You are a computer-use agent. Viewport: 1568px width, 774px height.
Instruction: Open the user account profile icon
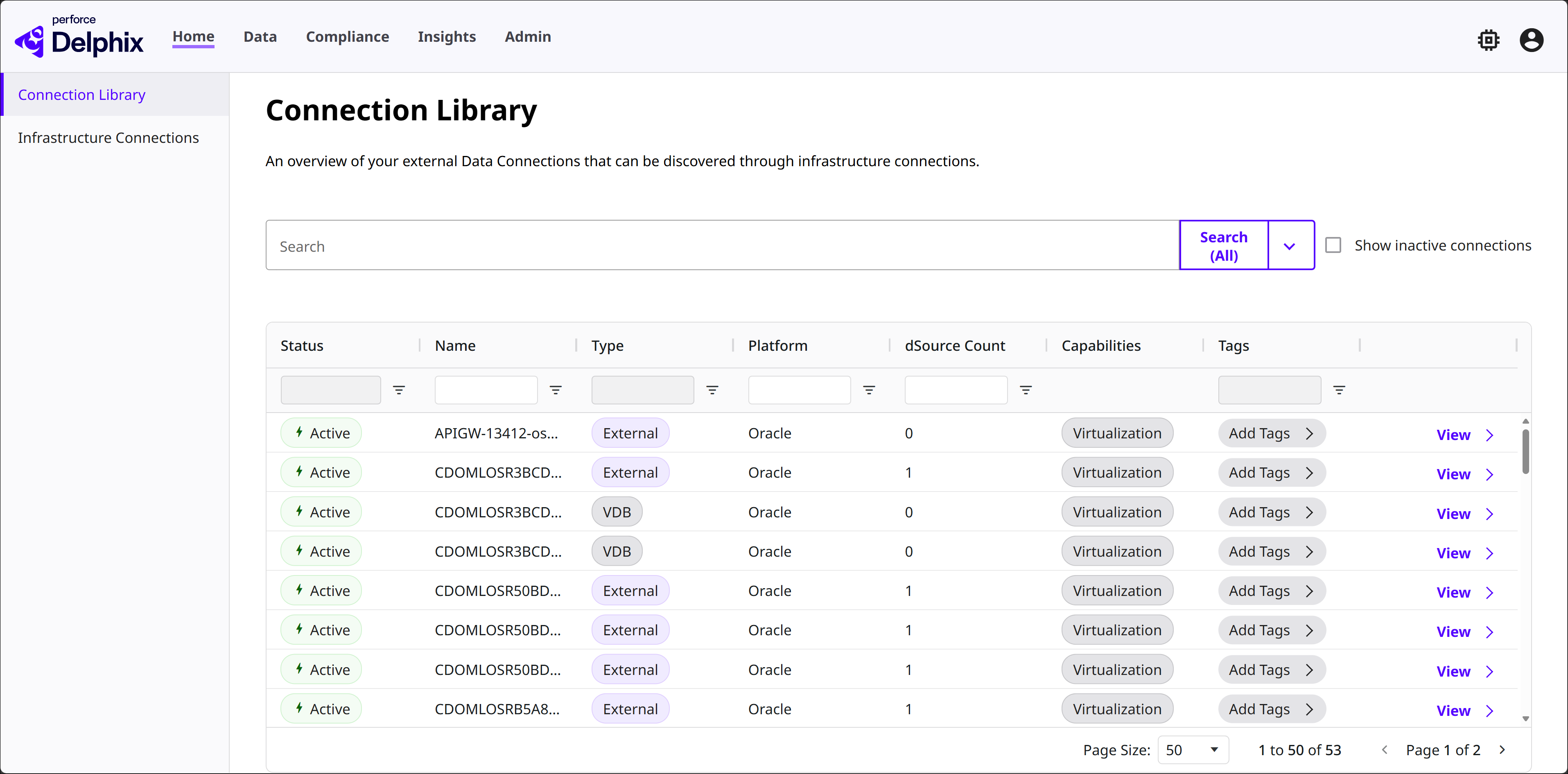point(1532,40)
